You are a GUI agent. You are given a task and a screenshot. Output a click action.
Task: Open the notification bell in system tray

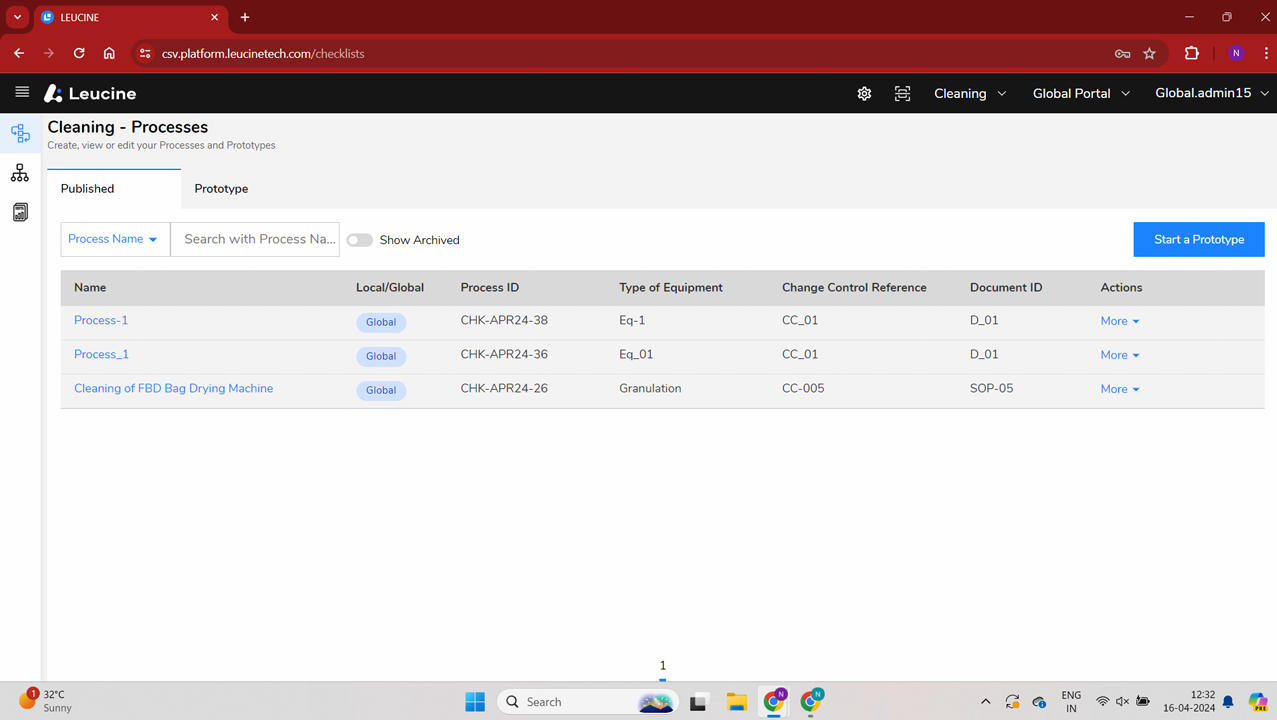1228,702
